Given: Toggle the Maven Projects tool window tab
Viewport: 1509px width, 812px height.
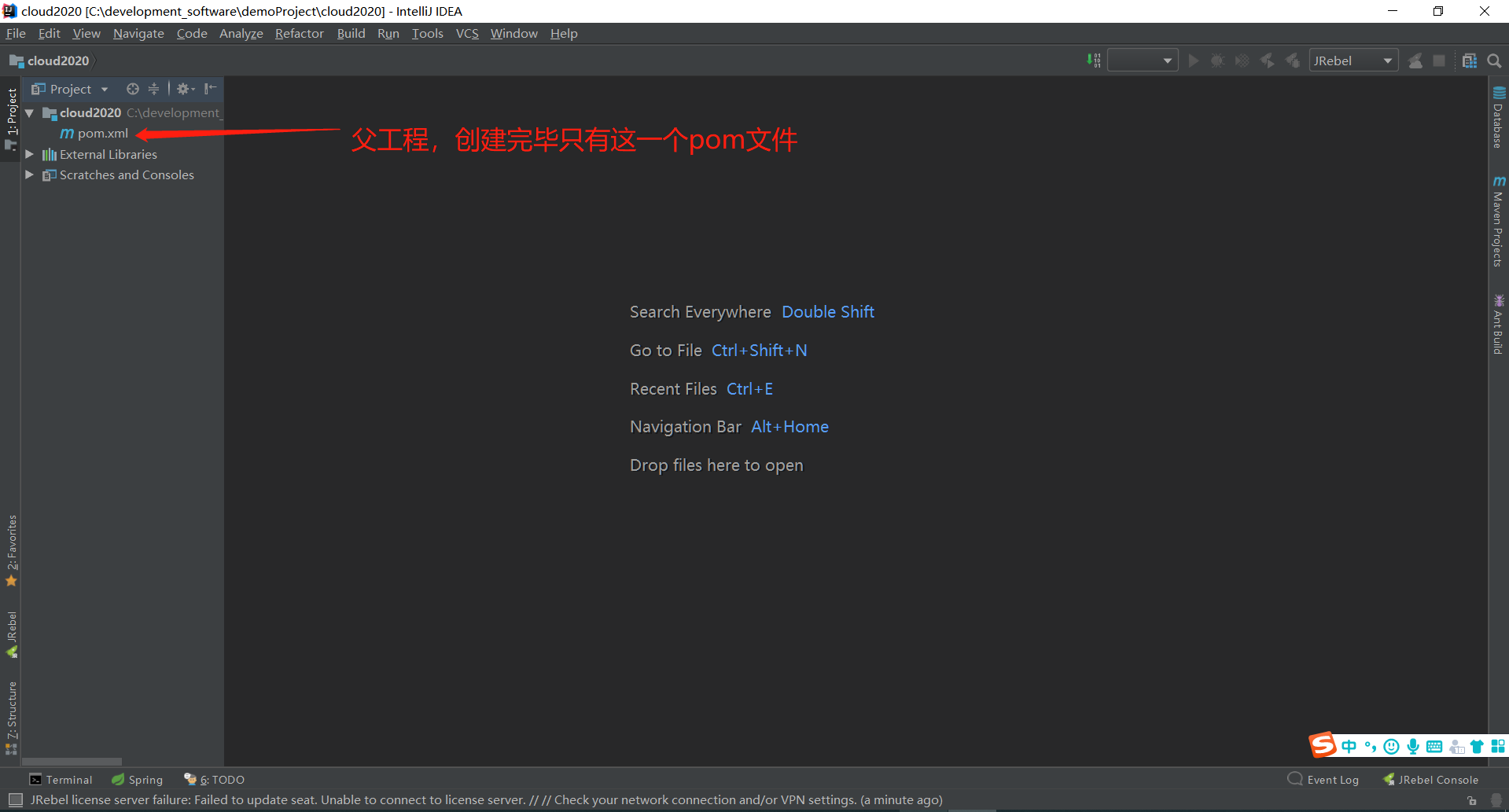Looking at the screenshot, I should pyautogui.click(x=1499, y=222).
